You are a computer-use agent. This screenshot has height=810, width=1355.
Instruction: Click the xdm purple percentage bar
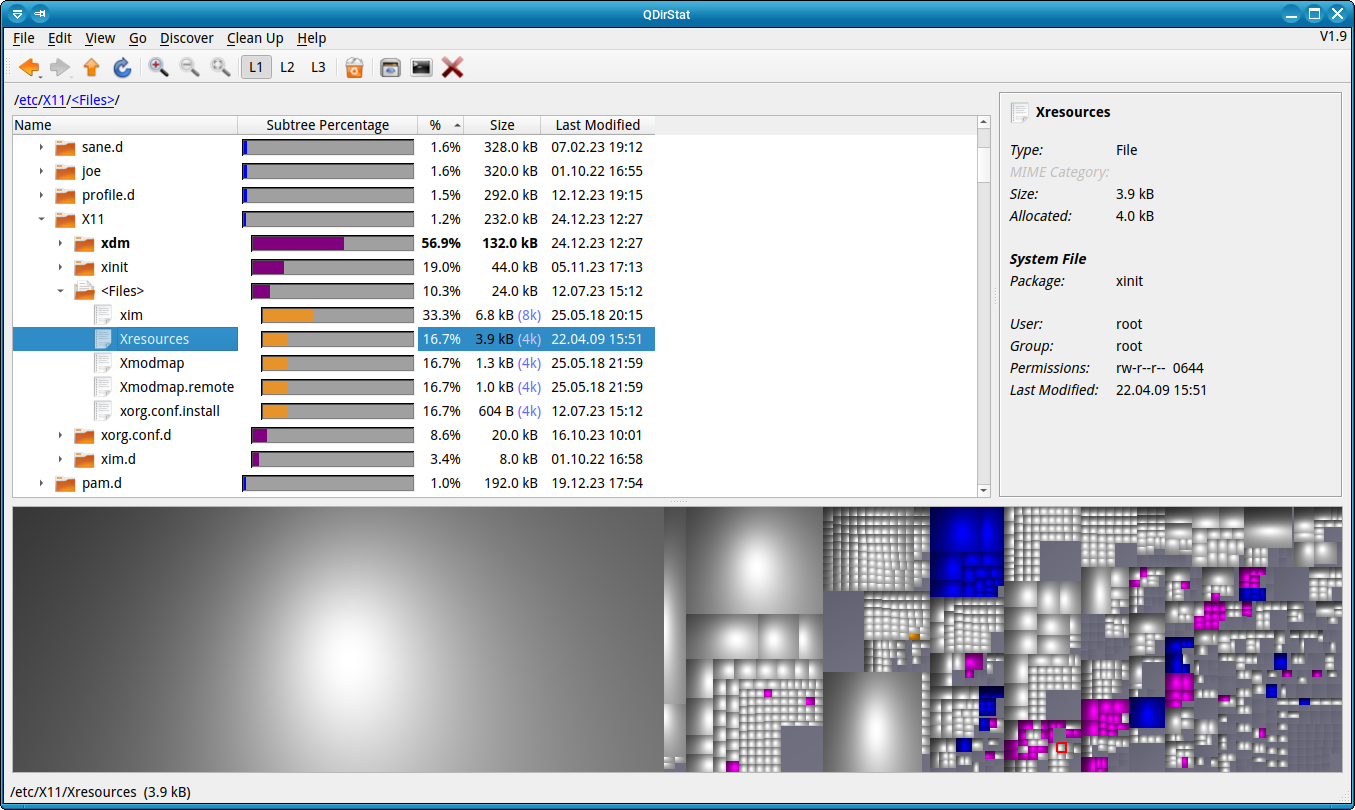pyautogui.click(x=298, y=243)
